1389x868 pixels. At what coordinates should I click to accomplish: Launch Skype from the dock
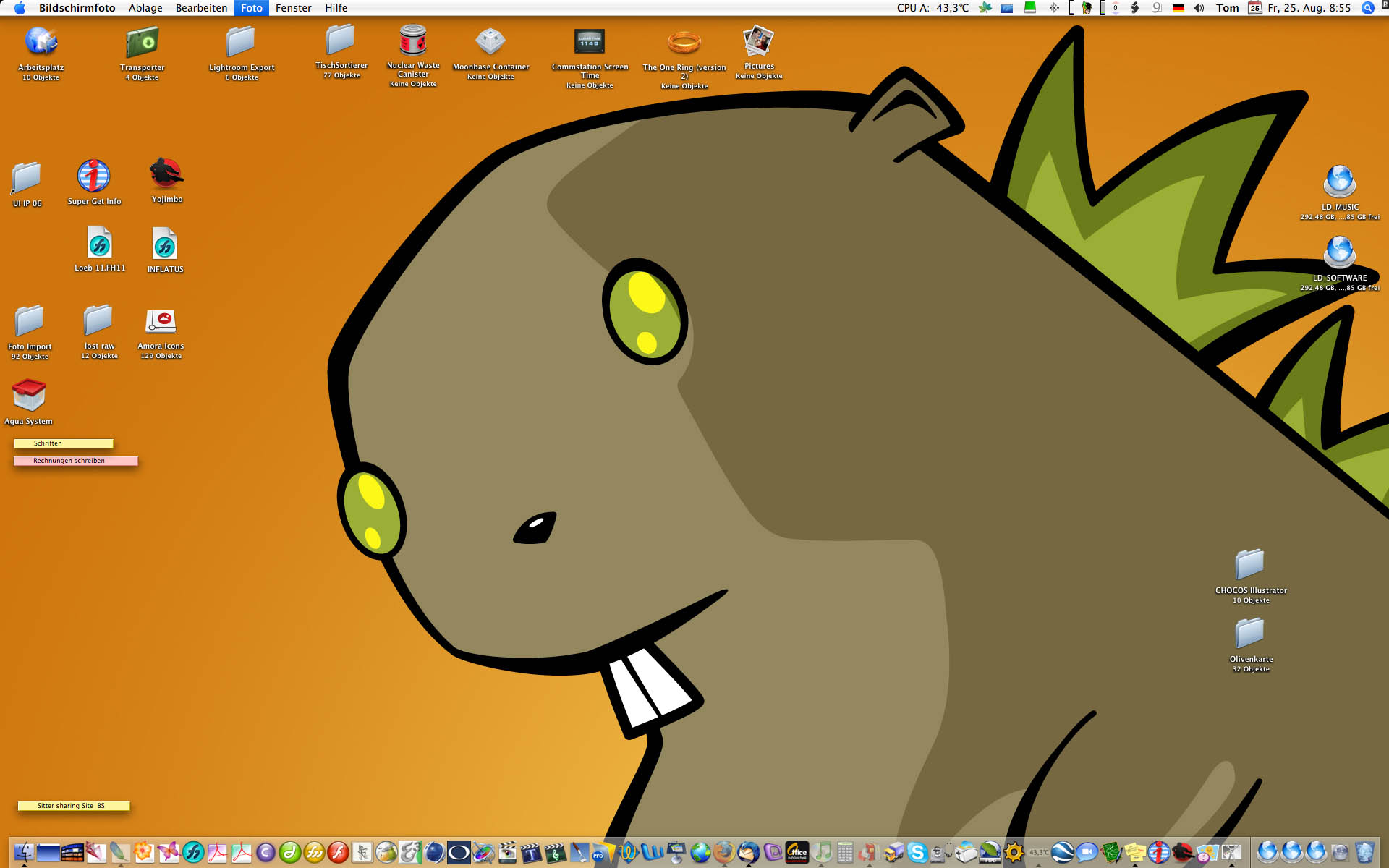click(917, 852)
